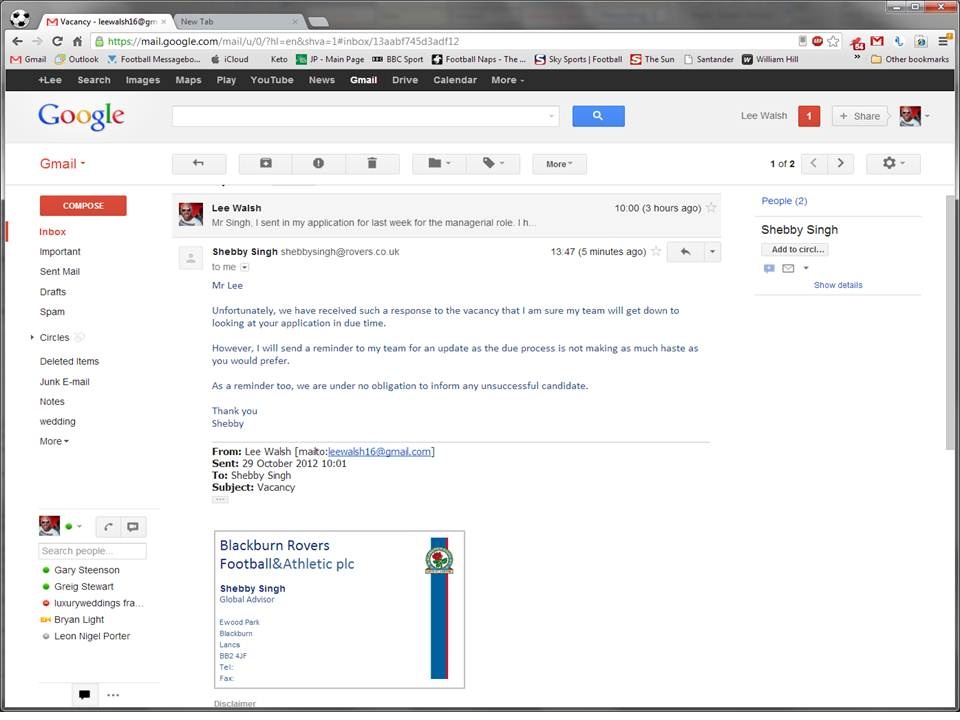Expand the Circles label in sidebar
The width and height of the screenshot is (960, 720).
32,338
